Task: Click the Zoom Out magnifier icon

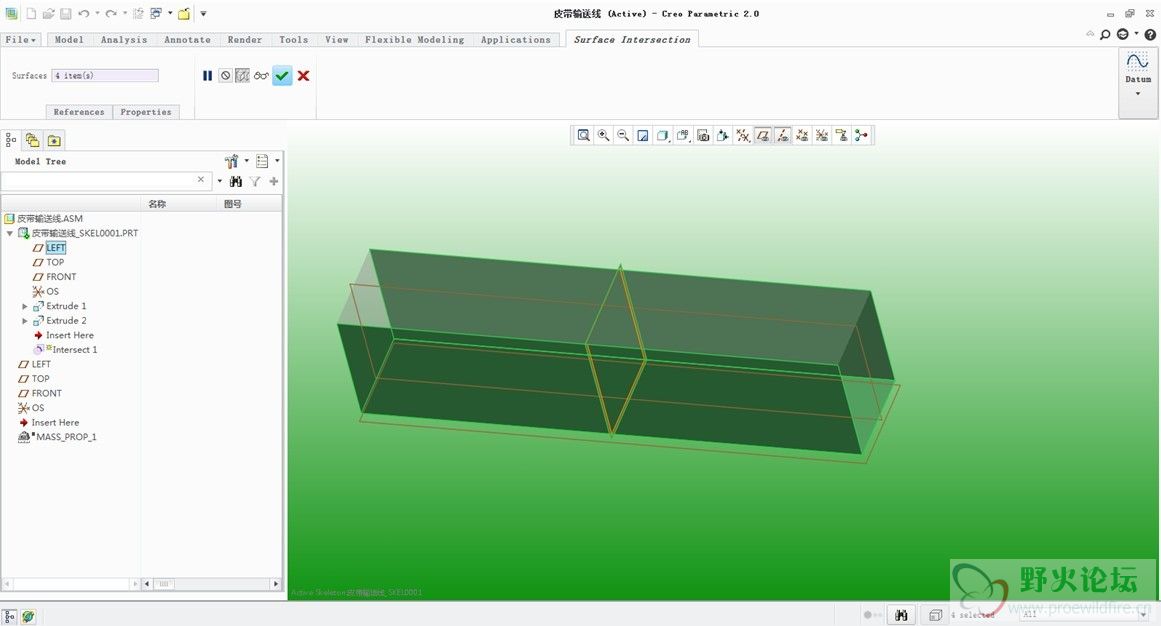Action: click(623, 135)
